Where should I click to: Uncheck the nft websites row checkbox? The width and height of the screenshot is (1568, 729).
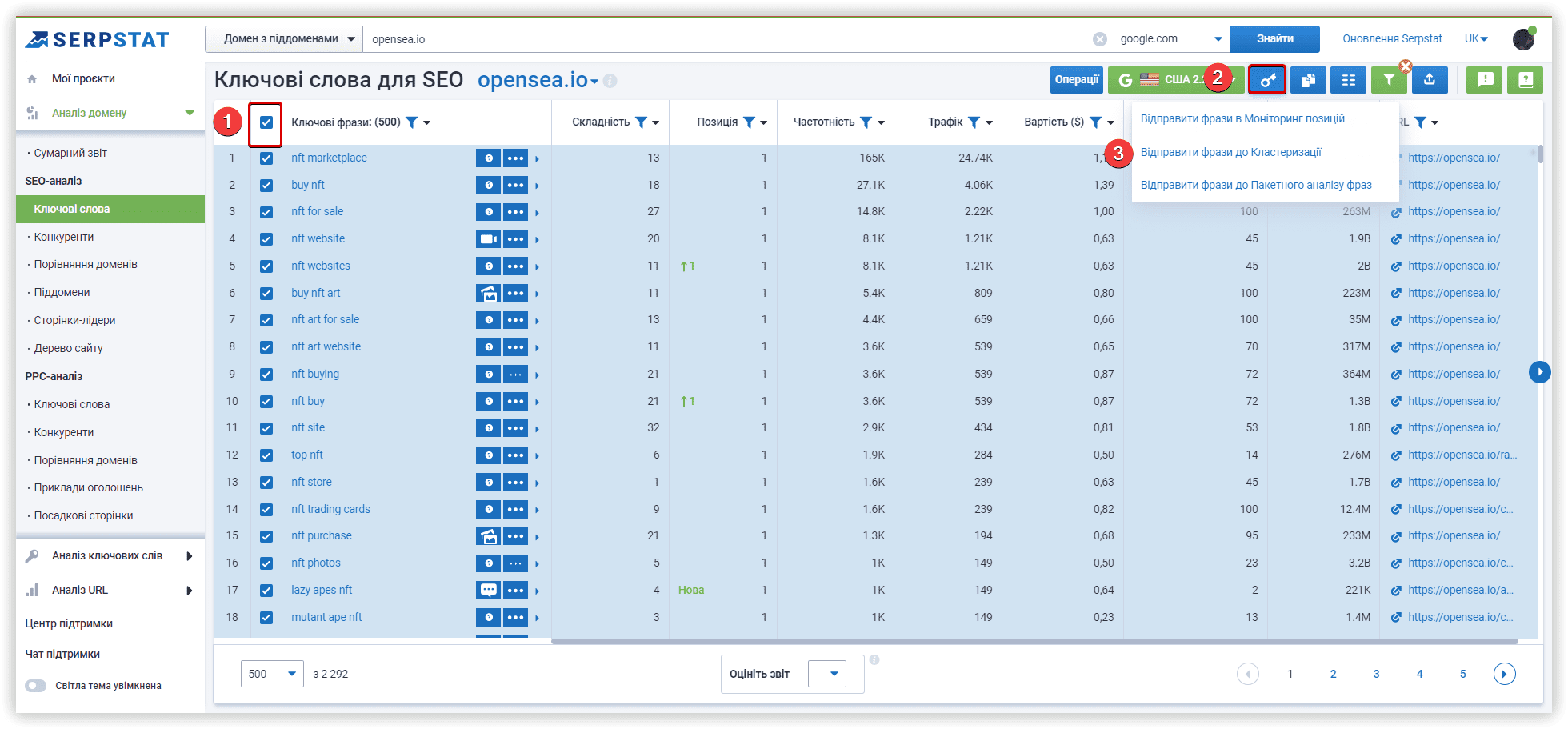[266, 266]
